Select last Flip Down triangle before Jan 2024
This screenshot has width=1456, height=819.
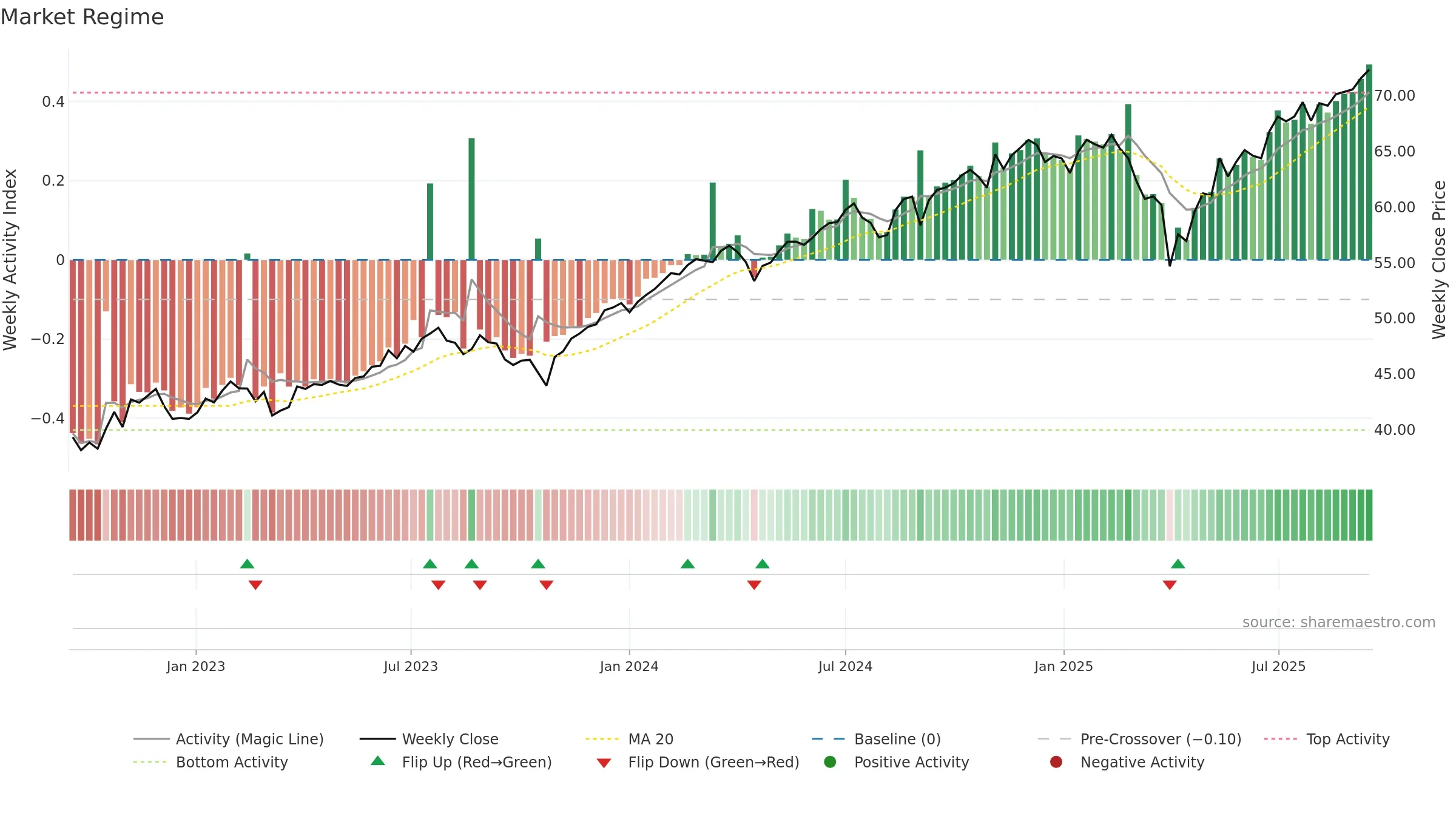coord(547,585)
